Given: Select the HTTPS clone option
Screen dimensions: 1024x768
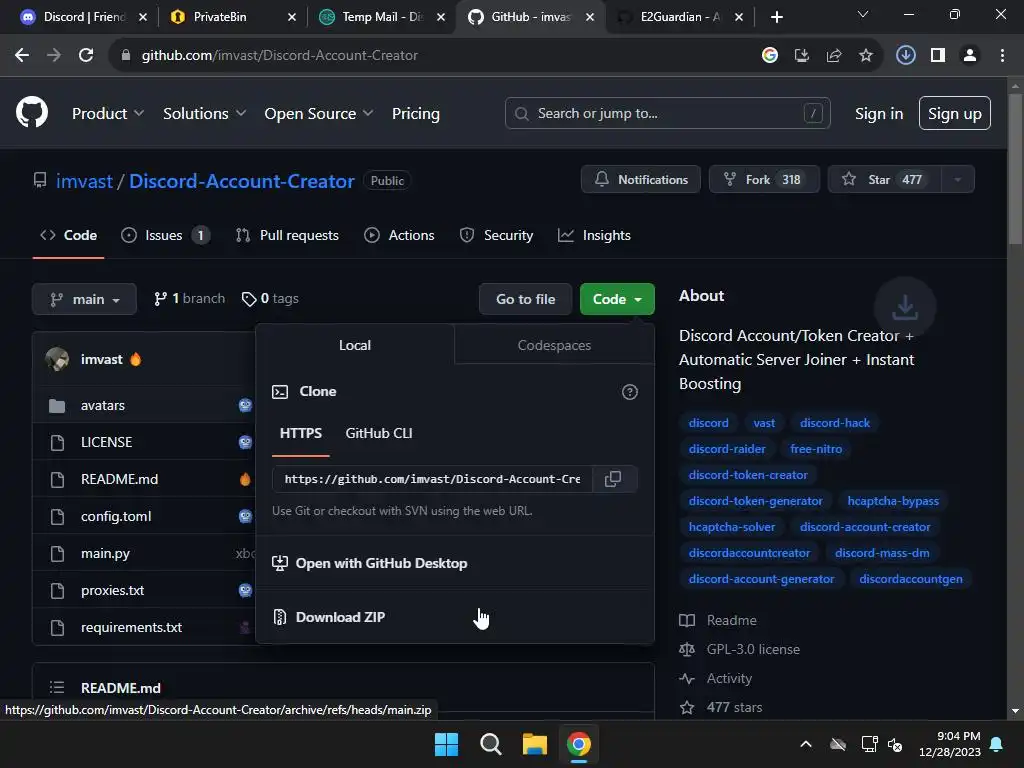Looking at the screenshot, I should (300, 434).
